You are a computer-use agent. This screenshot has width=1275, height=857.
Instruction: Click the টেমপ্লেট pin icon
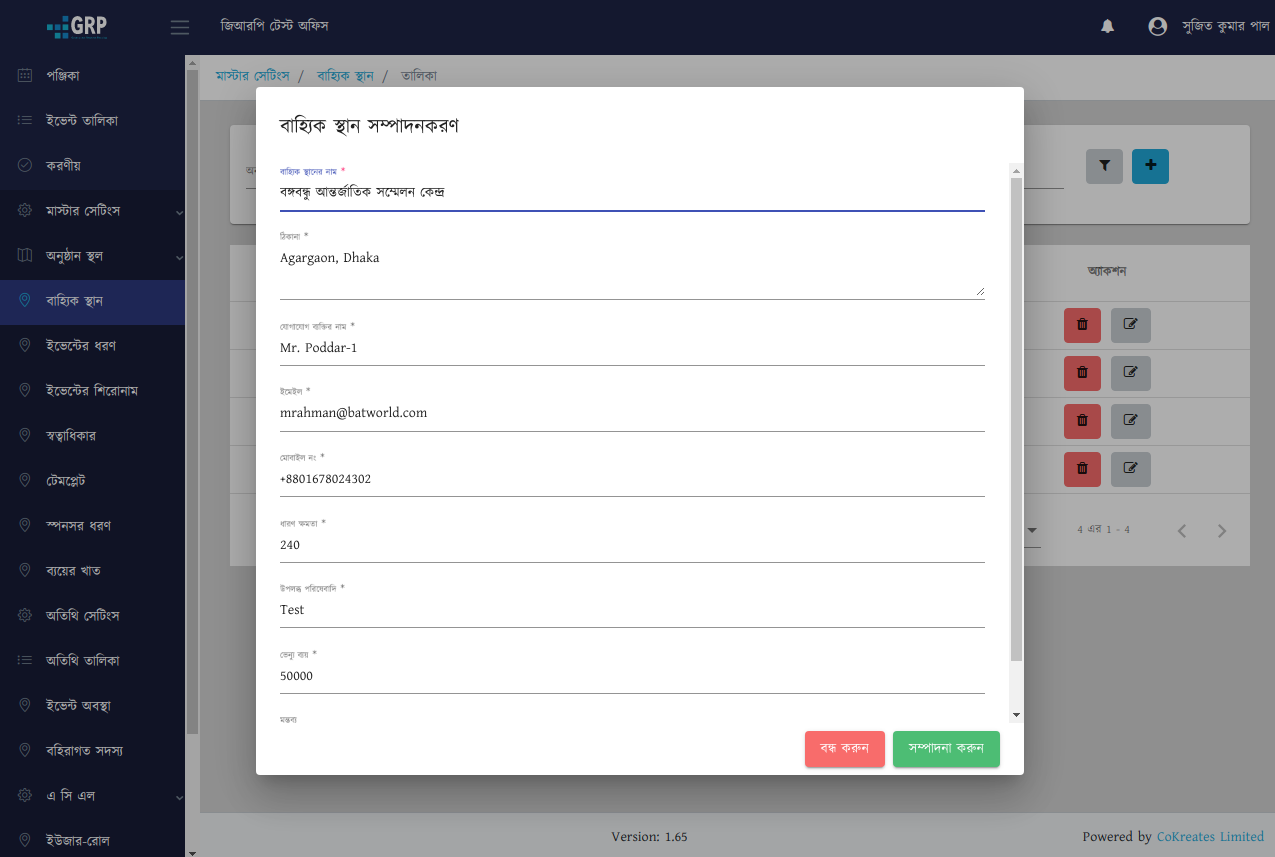[x=25, y=480]
